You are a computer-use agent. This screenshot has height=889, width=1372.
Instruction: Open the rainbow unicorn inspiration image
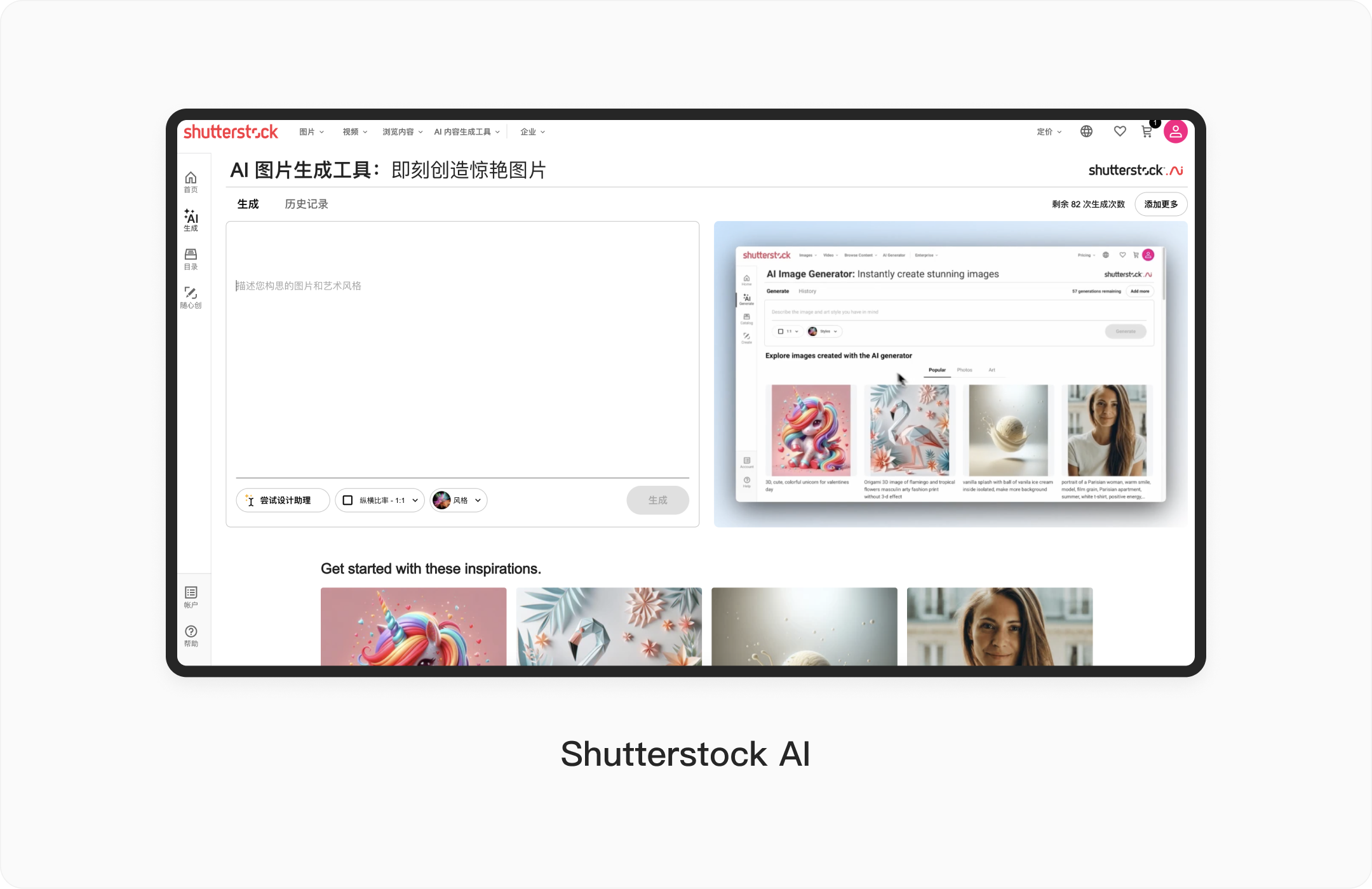tap(414, 626)
